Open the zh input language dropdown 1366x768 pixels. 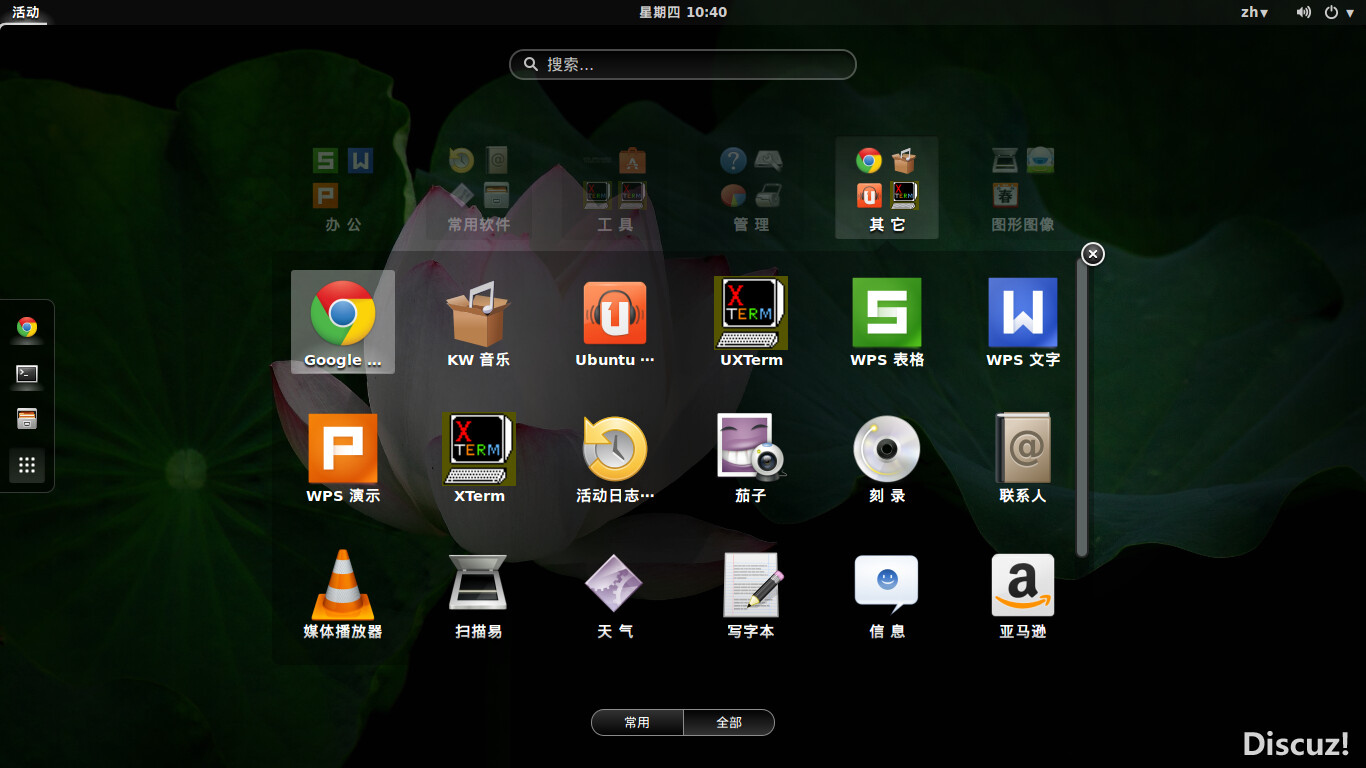[x=1254, y=12]
